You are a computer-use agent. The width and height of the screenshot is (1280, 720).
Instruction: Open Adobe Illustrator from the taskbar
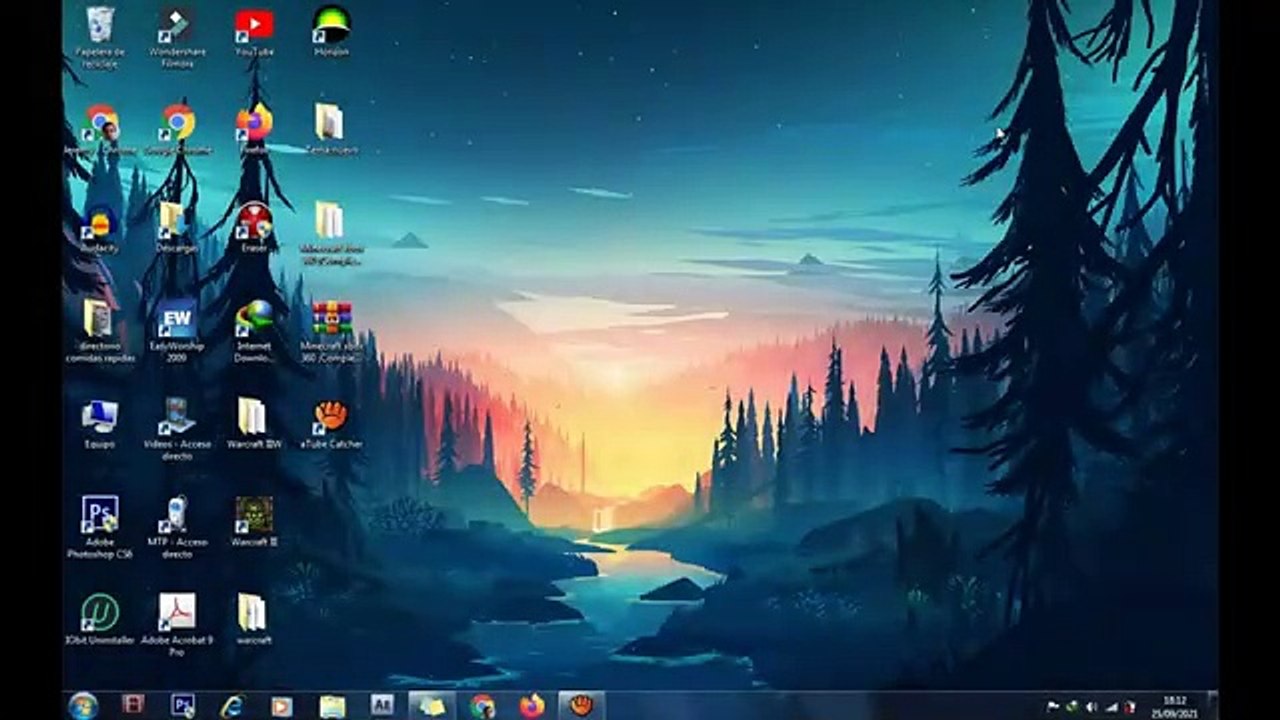[382, 705]
